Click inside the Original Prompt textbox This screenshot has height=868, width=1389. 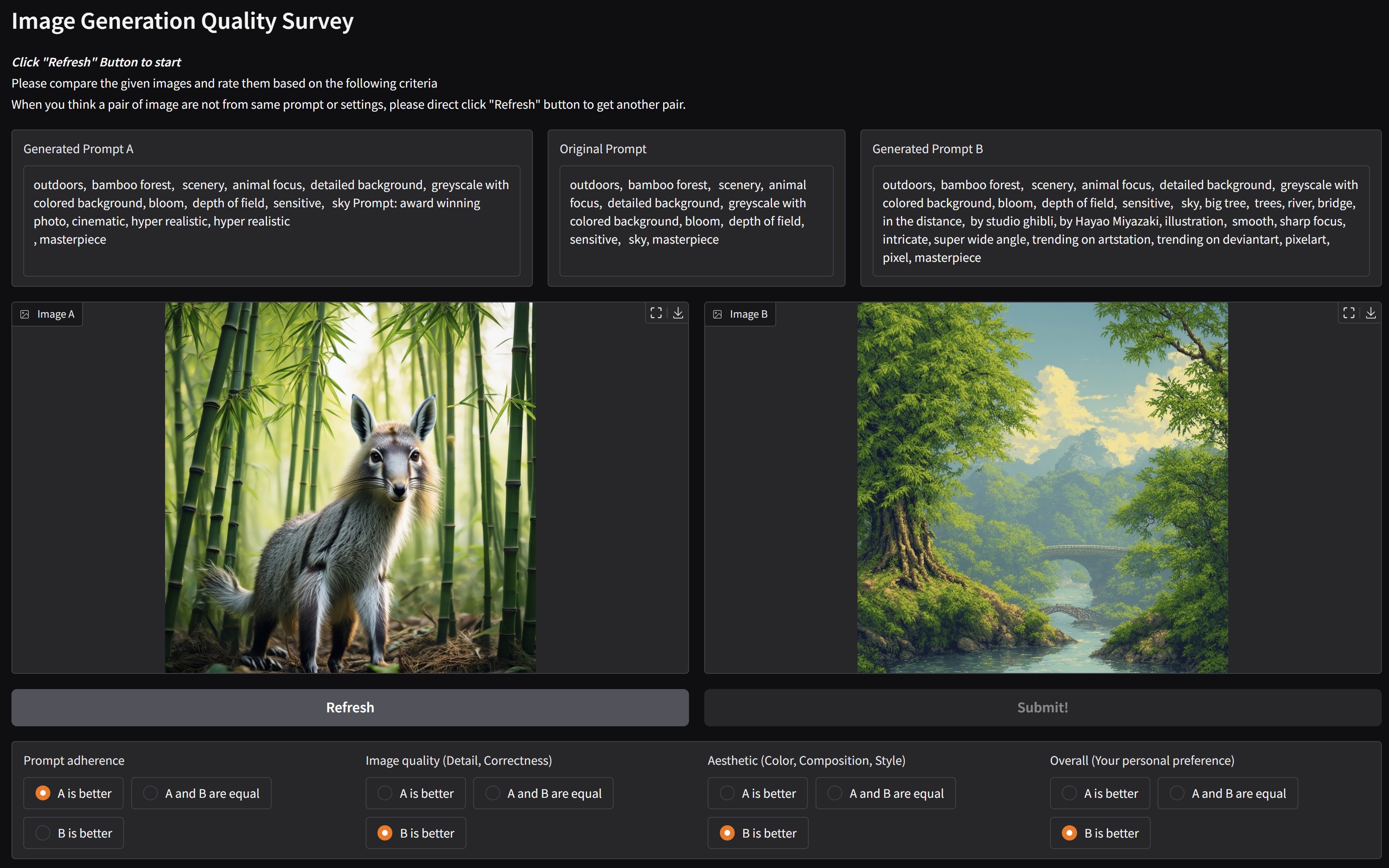point(696,221)
